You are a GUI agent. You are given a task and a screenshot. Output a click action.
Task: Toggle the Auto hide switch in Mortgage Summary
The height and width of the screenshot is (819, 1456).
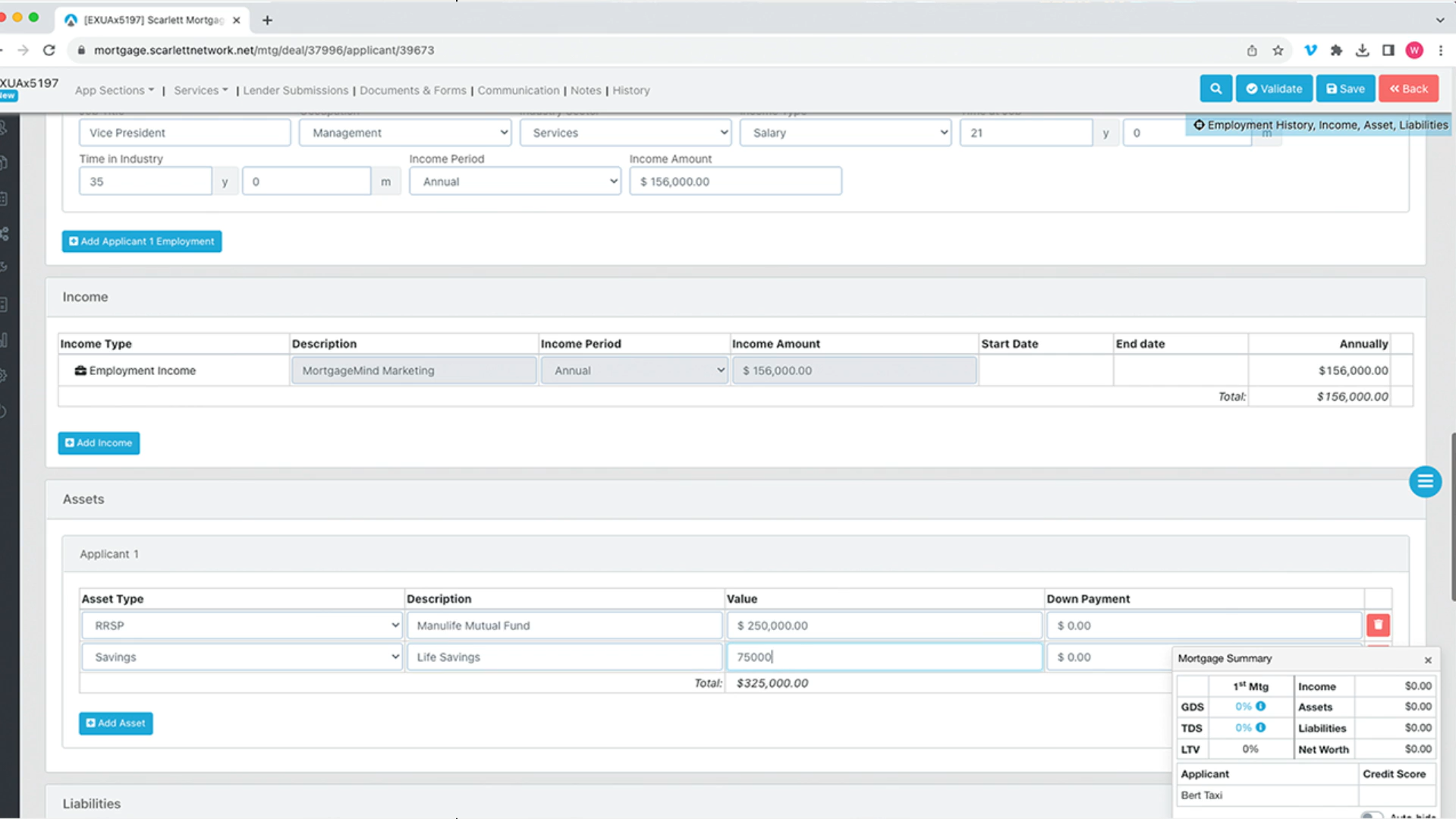click(1370, 815)
